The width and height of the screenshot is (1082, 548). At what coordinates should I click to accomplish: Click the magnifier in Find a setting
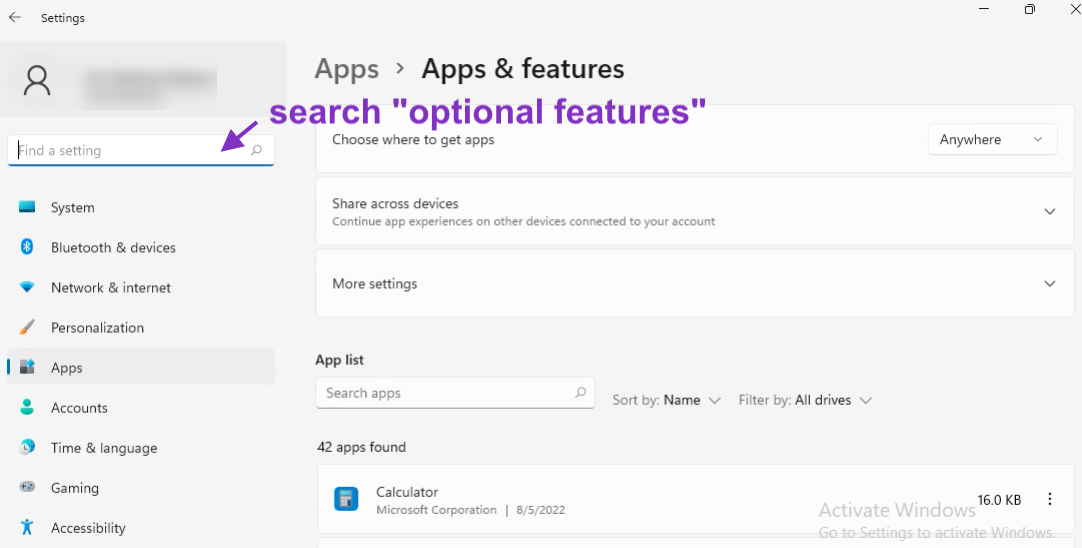pos(256,150)
